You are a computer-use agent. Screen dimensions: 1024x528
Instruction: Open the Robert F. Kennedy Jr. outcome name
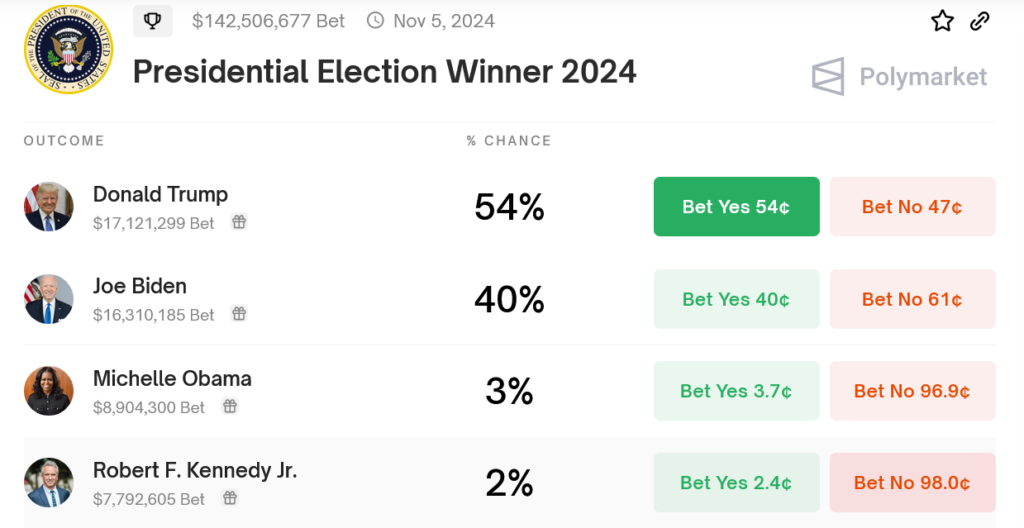pyautogui.click(x=195, y=470)
